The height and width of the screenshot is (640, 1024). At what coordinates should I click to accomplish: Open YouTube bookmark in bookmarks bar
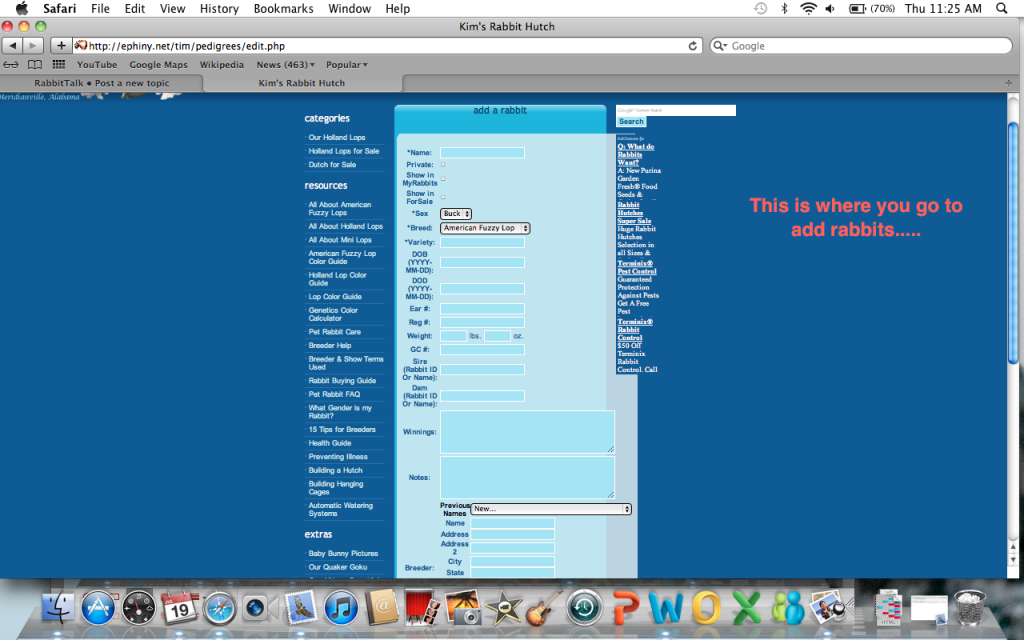[x=97, y=65]
